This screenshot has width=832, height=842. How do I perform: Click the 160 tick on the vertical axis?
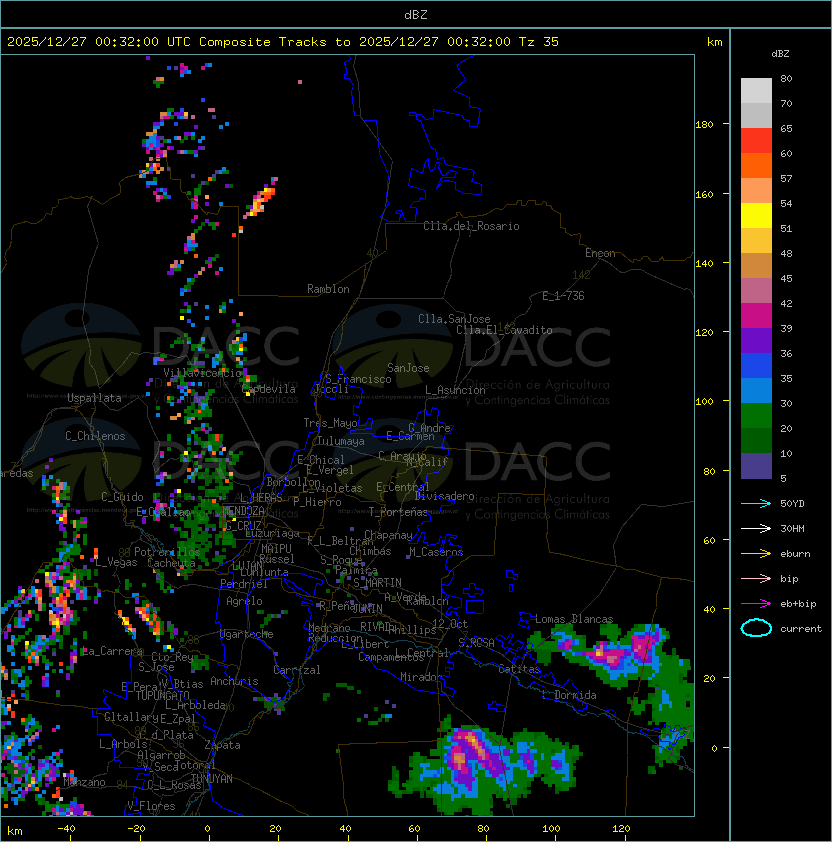pos(704,194)
